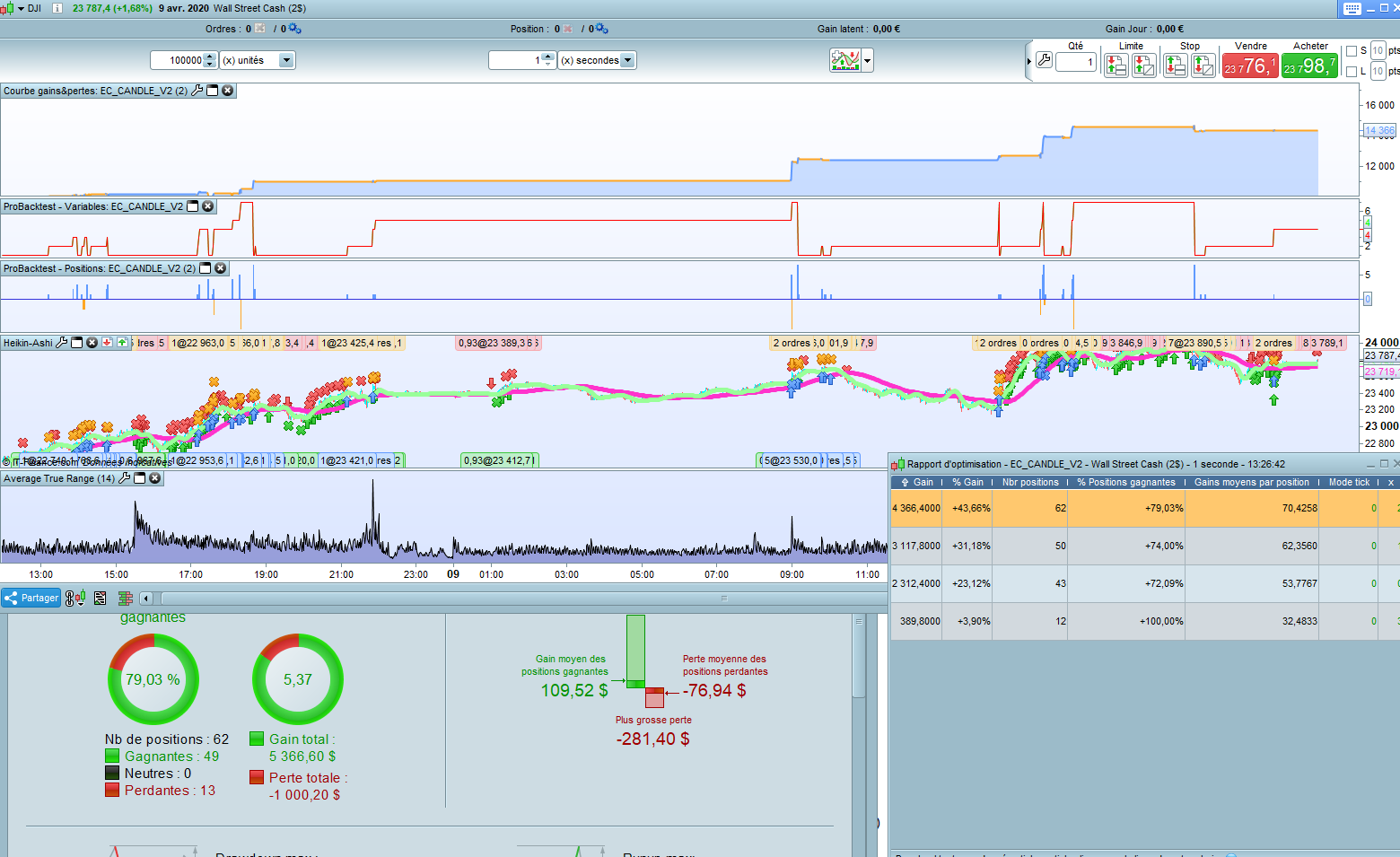Tick the L limit checkbox

[1352, 72]
